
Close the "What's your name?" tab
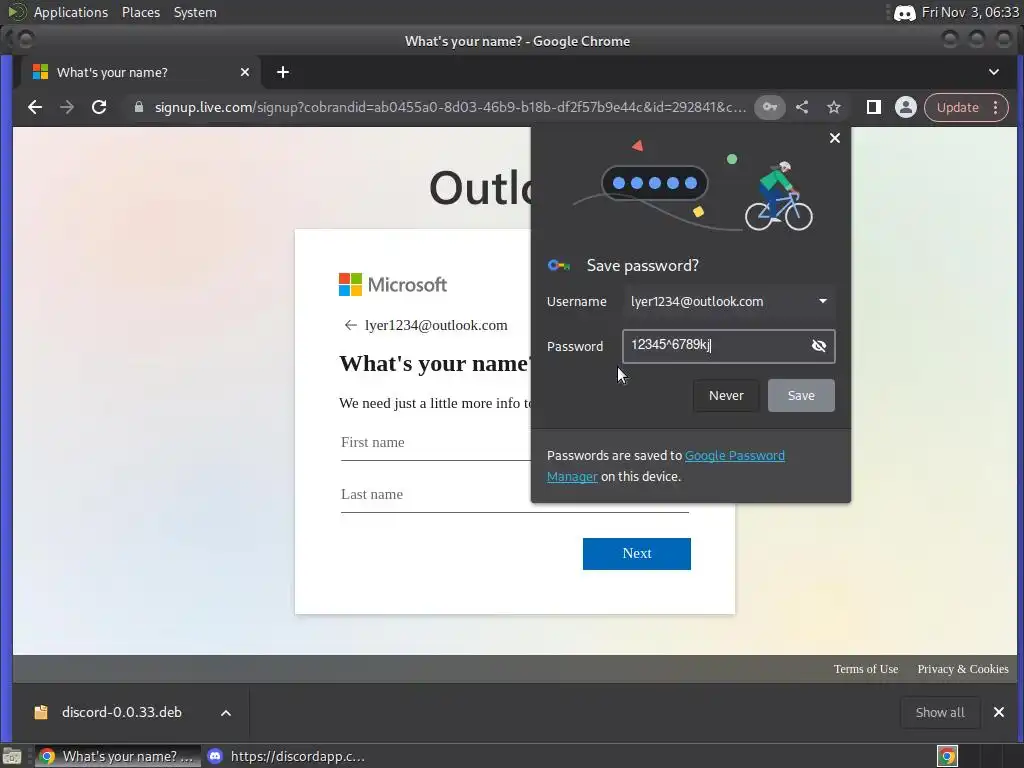click(x=245, y=72)
